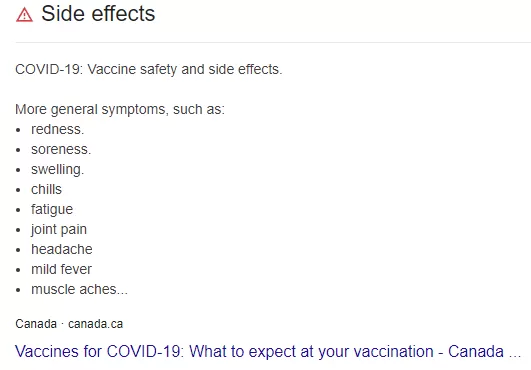Select the headache bullet item
531x370 pixels.
(62, 249)
